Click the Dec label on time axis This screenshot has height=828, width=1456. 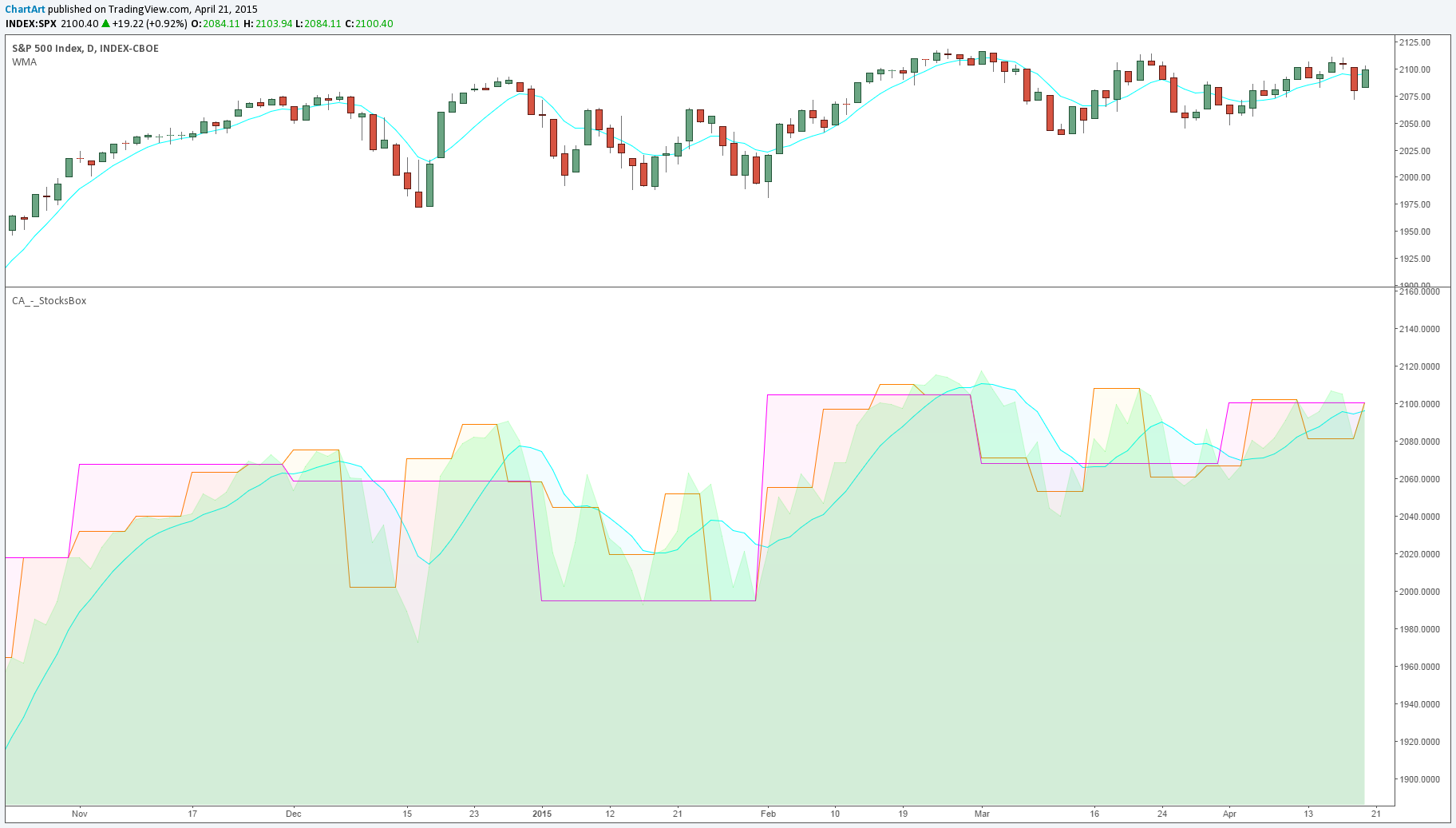(x=294, y=814)
